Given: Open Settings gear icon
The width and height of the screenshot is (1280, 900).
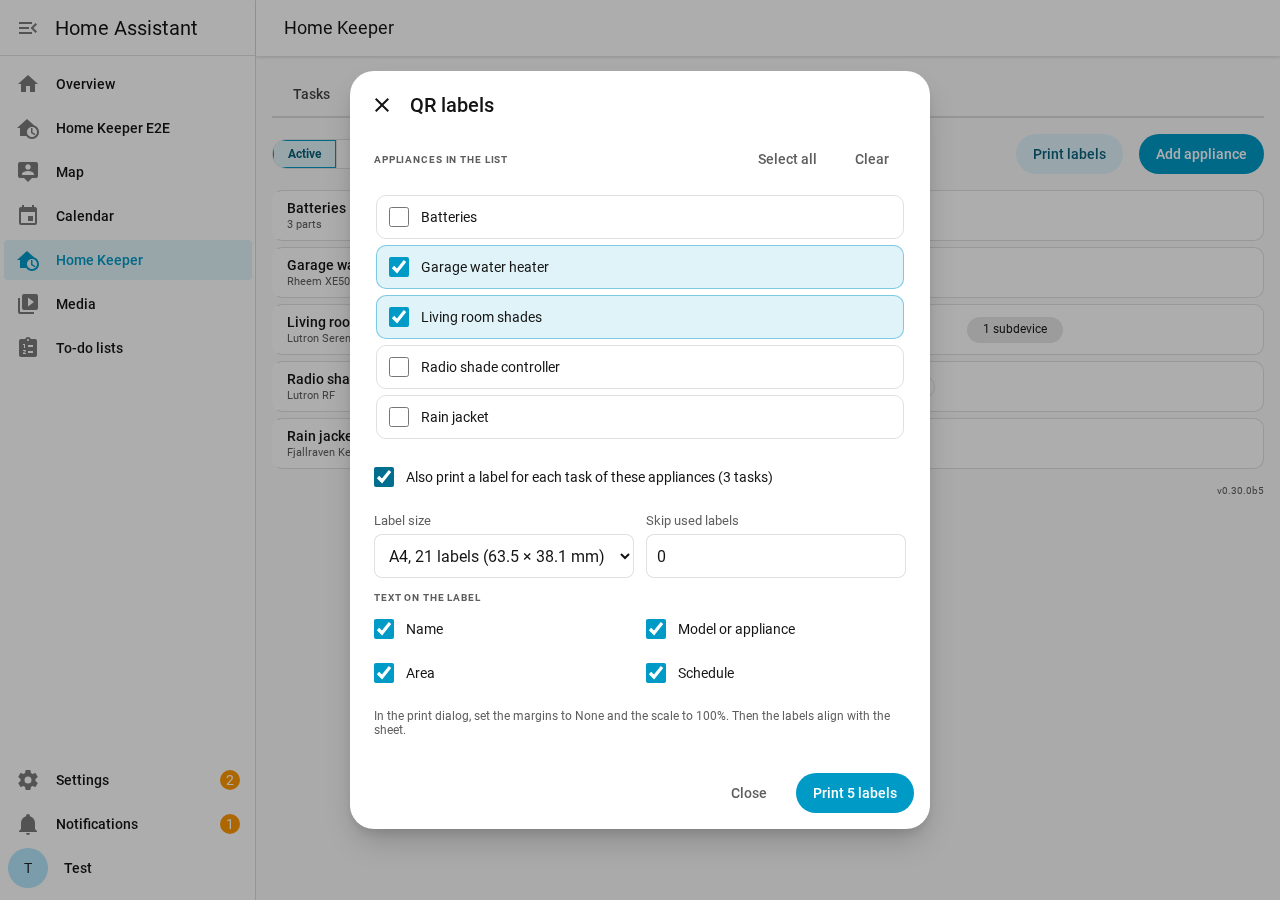Looking at the screenshot, I should click(28, 780).
